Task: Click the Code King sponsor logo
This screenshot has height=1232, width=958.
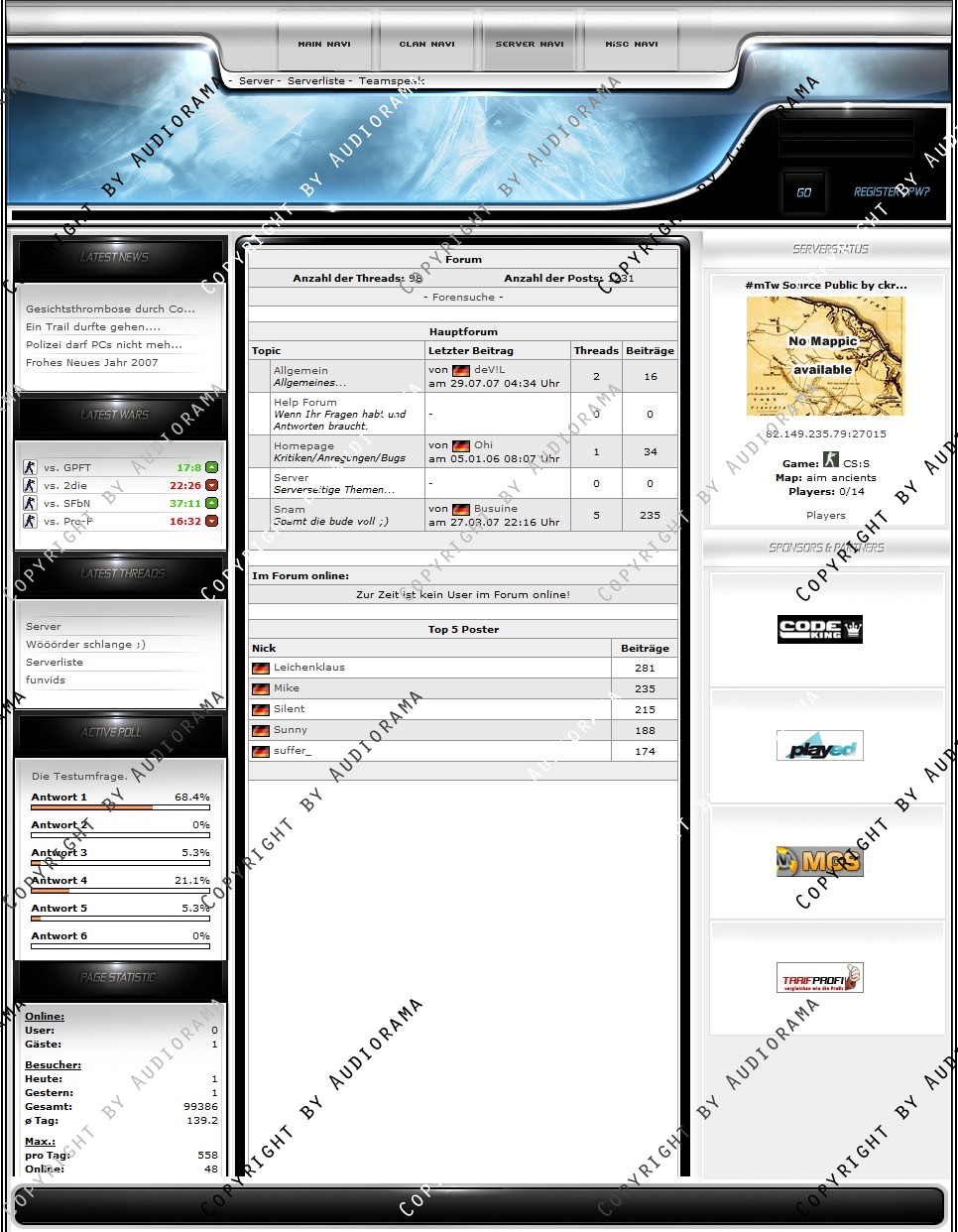Action: pos(819,629)
